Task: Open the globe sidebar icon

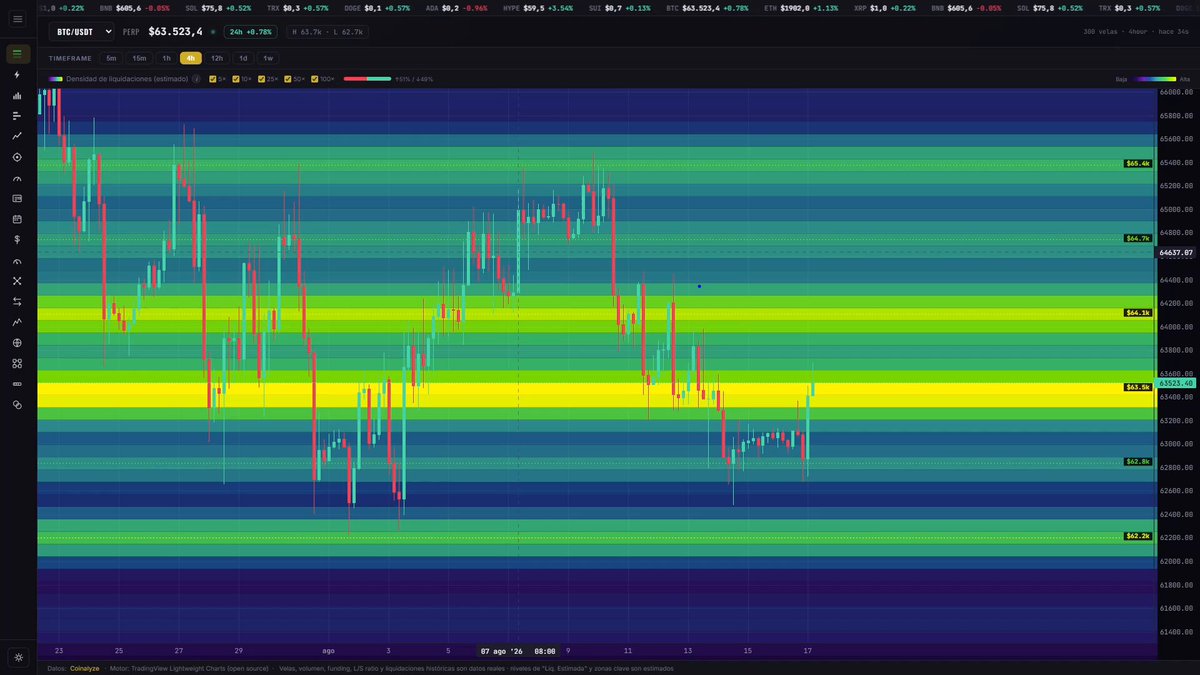Action: (17, 342)
